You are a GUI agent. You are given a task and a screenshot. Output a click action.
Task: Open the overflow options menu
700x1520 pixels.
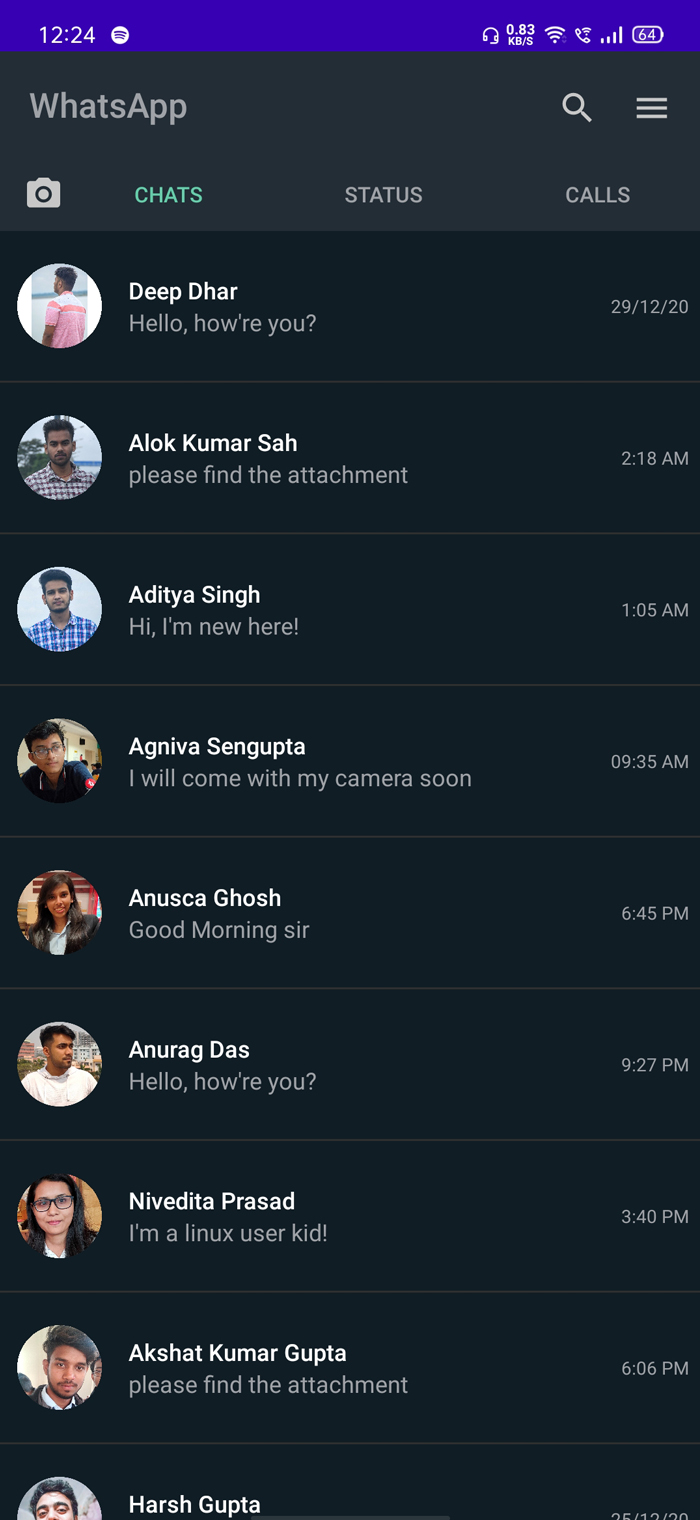pyautogui.click(x=652, y=107)
